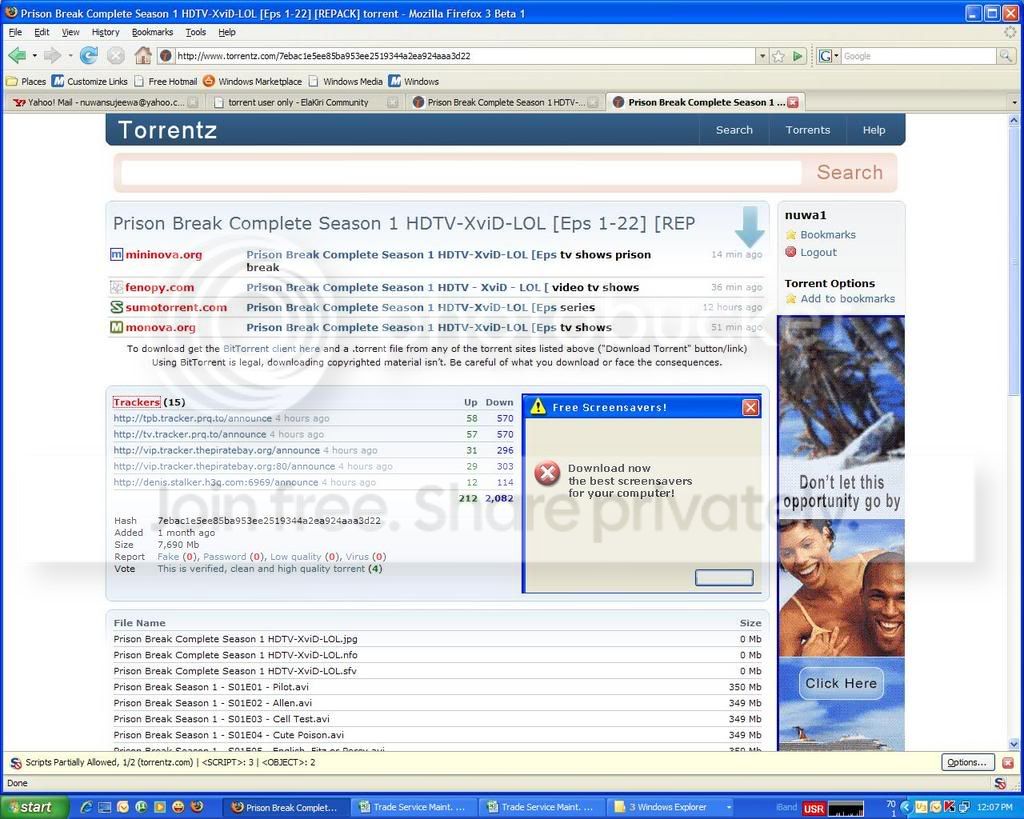Click the NoScript icon in status bar

tap(999, 783)
